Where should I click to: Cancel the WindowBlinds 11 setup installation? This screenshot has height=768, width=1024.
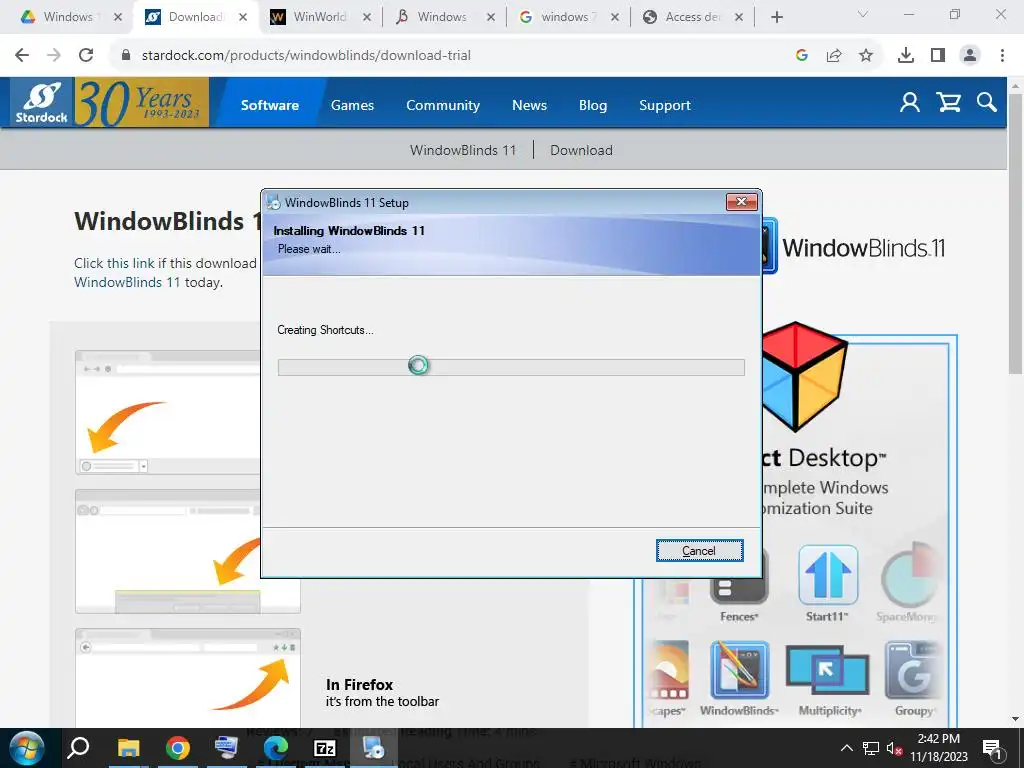pos(699,551)
